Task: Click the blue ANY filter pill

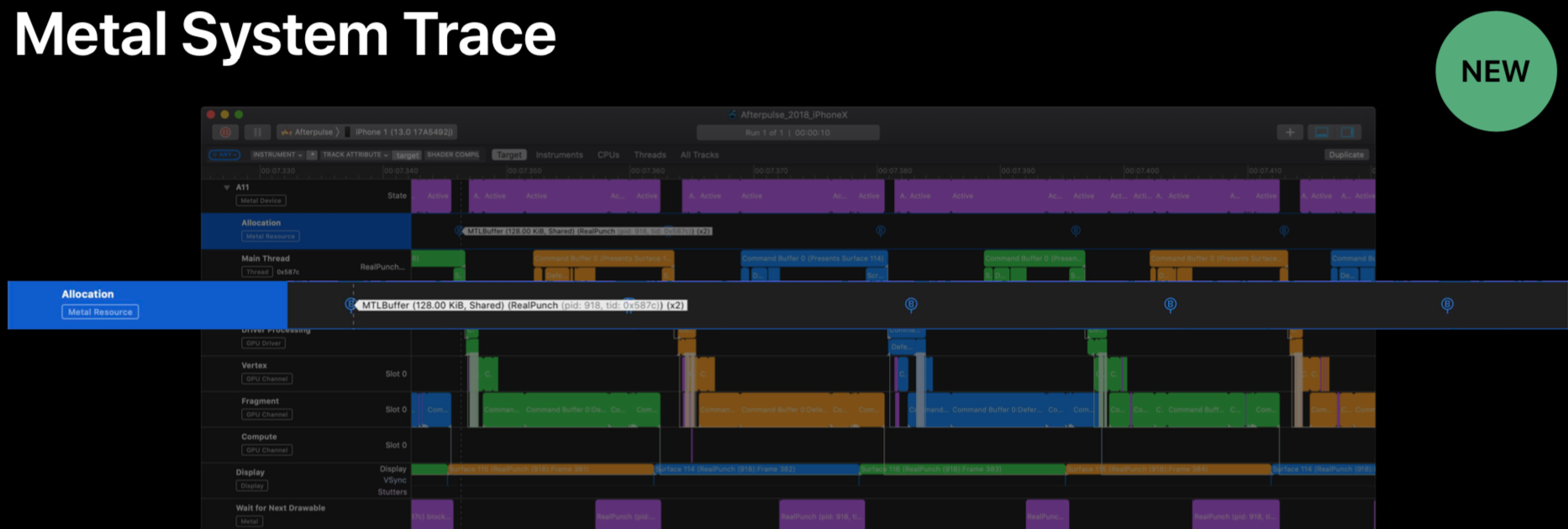Action: 224,155
